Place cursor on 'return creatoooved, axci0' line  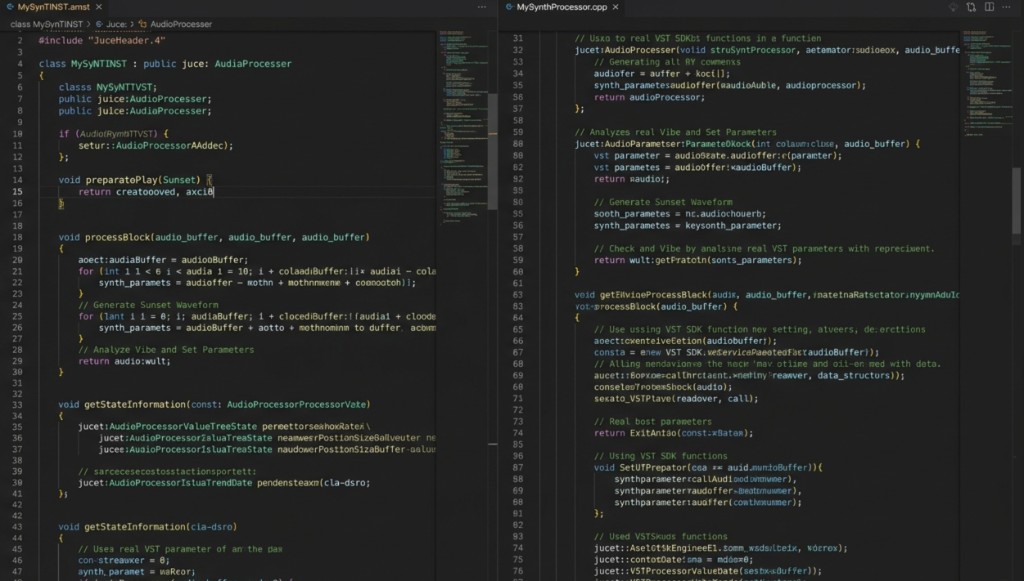(x=146, y=192)
